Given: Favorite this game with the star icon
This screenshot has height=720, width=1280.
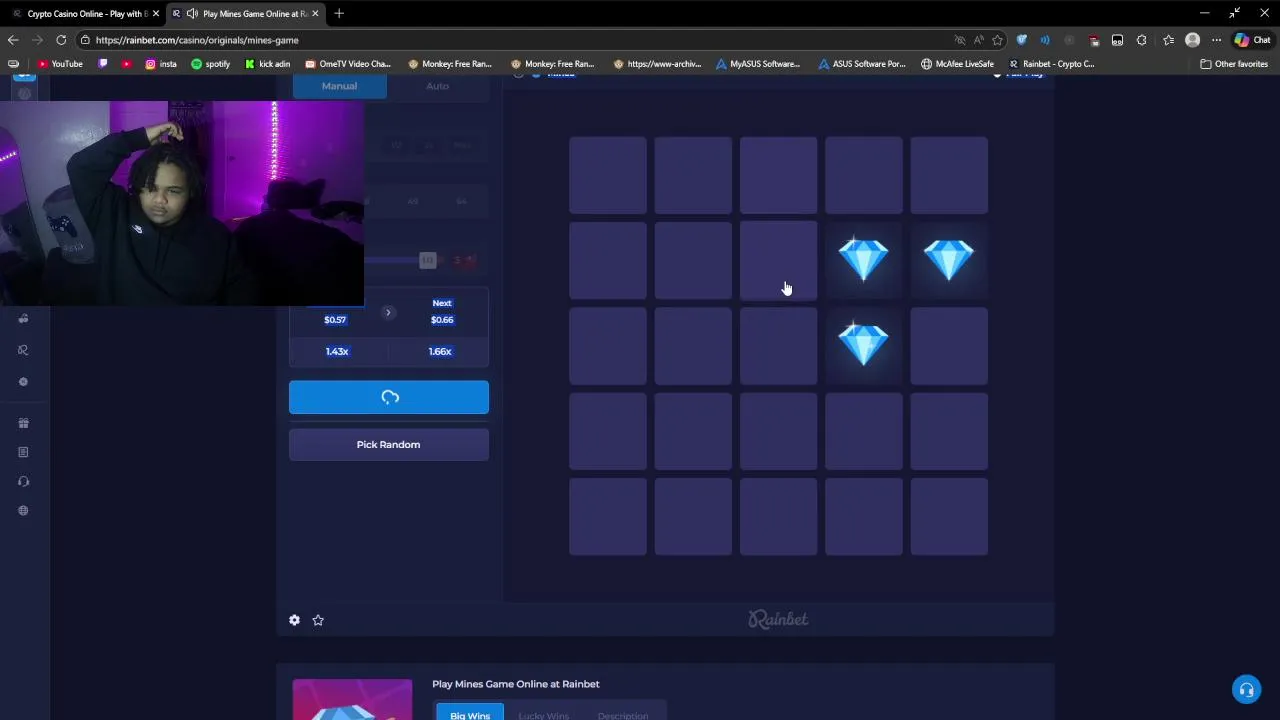Looking at the screenshot, I should coord(318,620).
